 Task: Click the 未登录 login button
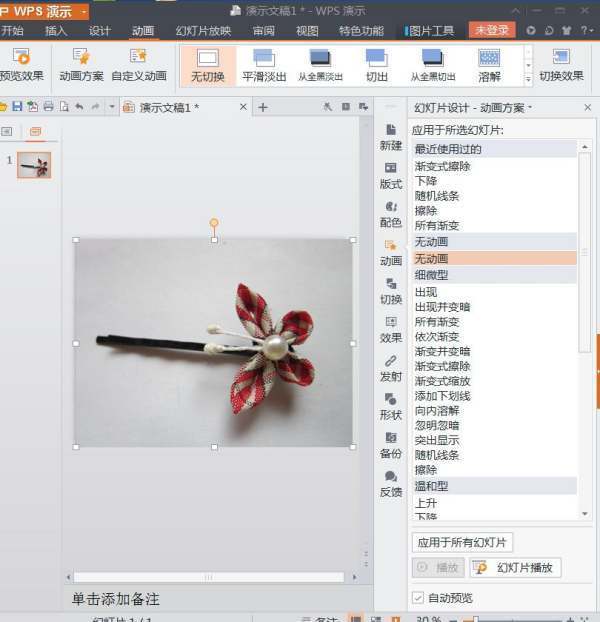[x=492, y=30]
